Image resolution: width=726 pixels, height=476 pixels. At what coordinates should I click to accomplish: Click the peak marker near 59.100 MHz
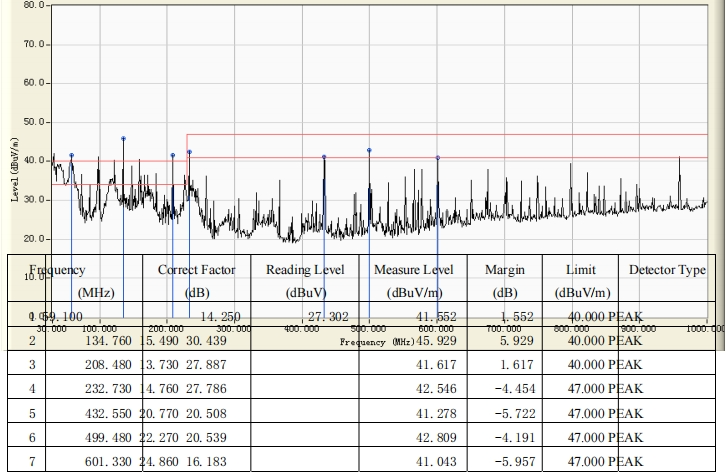[x=71, y=156]
